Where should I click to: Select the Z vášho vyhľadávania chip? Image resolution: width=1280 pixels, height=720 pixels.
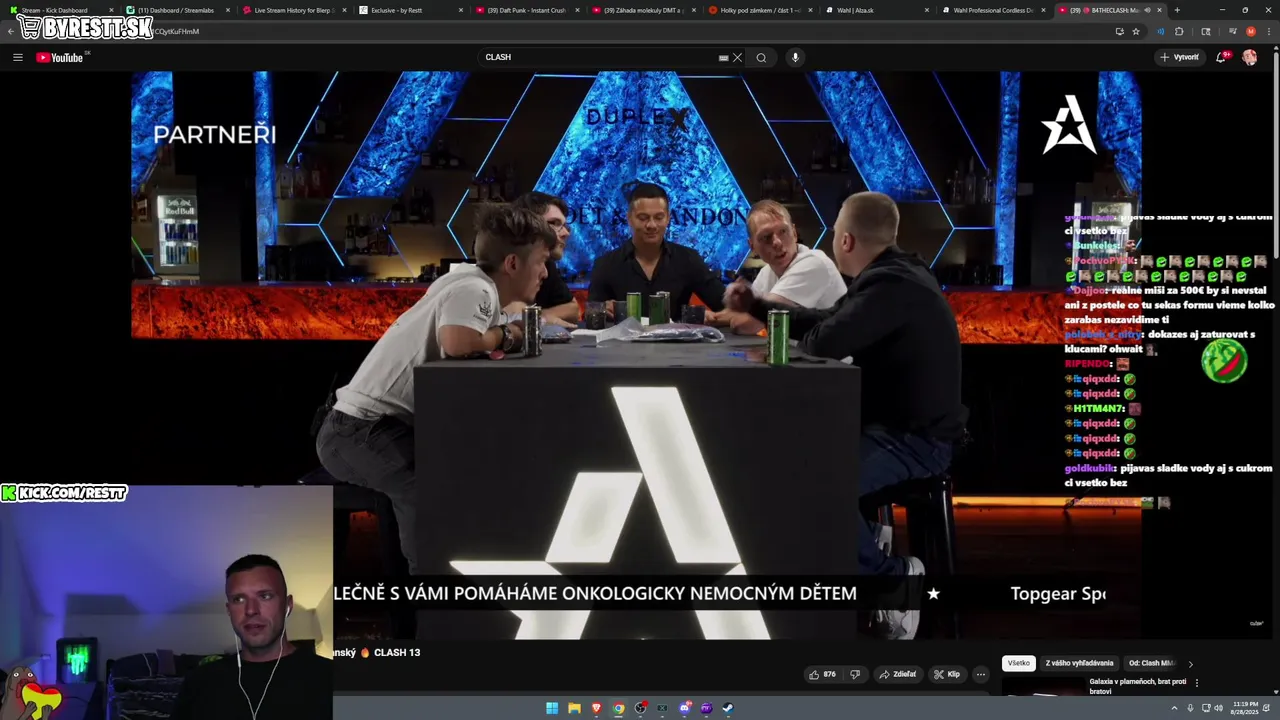coord(1079,663)
